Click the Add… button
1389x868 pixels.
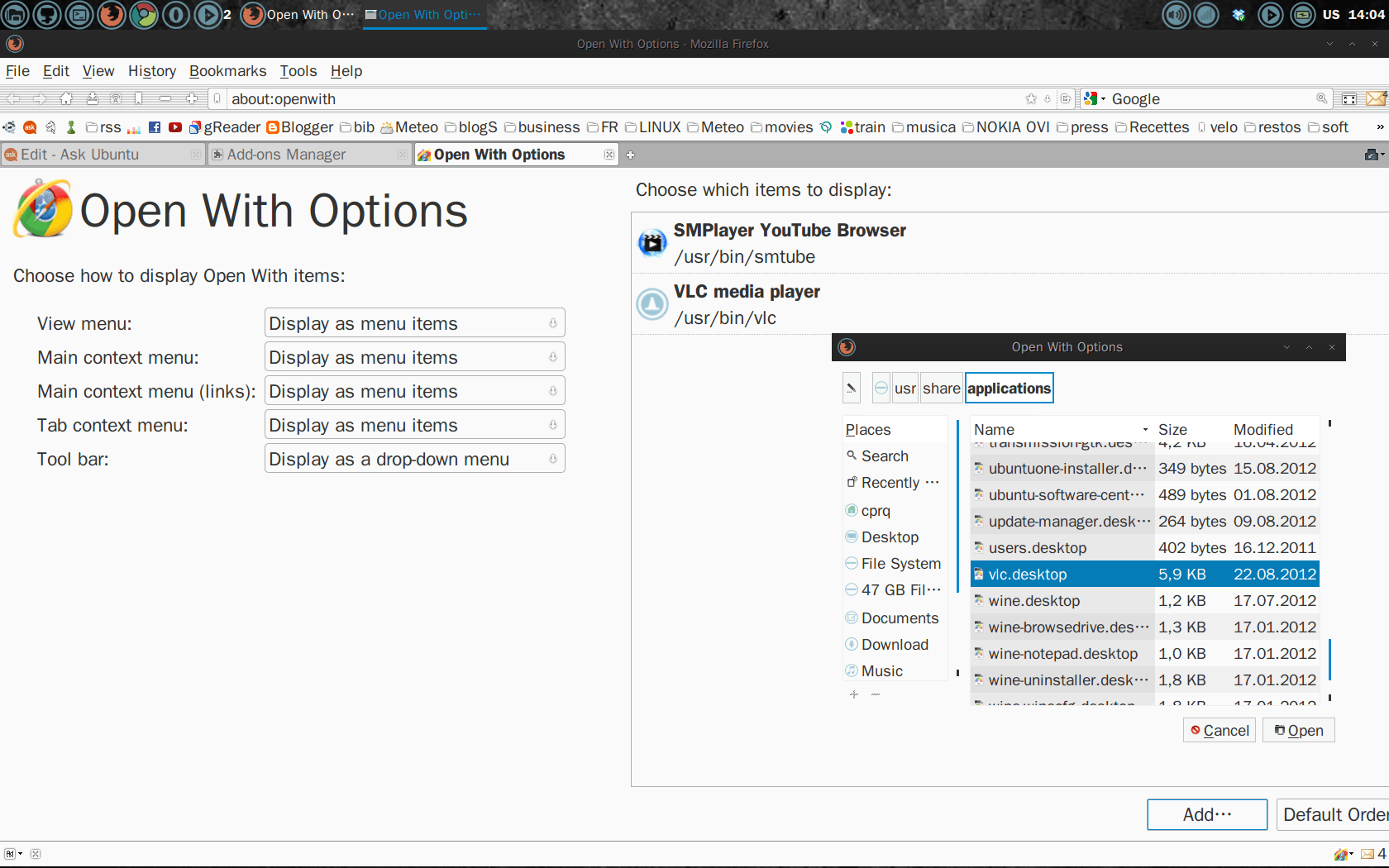tap(1207, 814)
